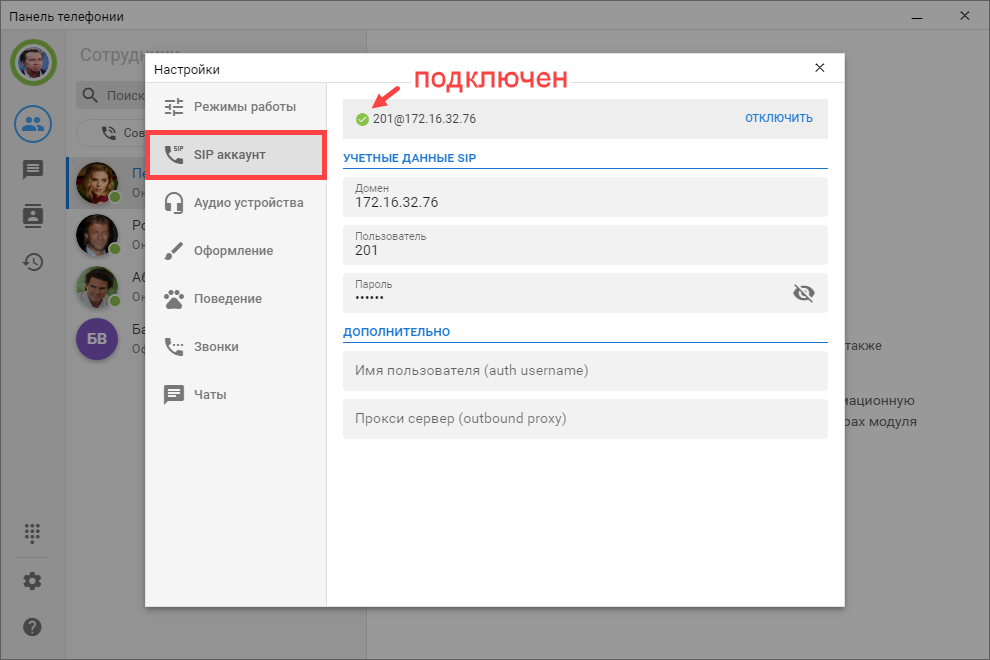Close the Настройки dialog
Viewport: 990px width, 660px height.
click(x=819, y=68)
